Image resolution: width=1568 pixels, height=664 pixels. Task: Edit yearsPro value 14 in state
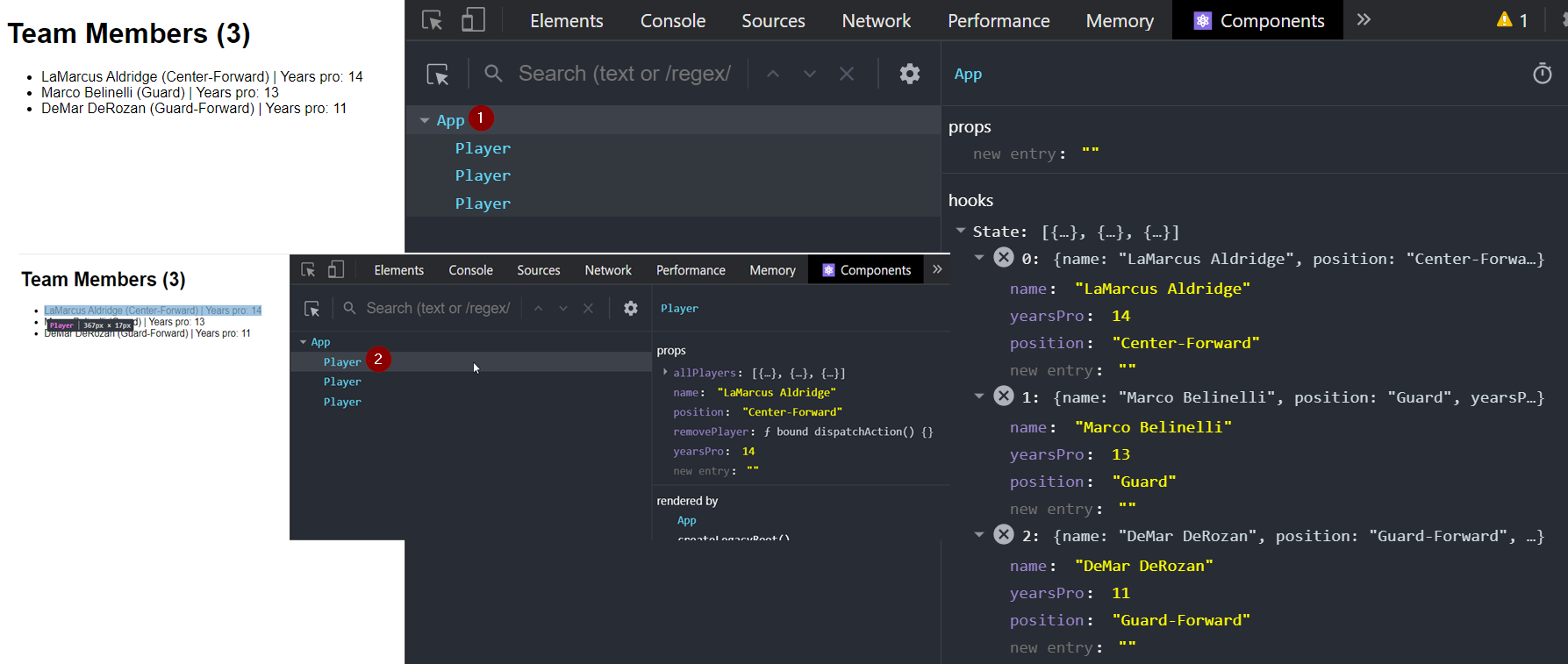[x=1121, y=316]
